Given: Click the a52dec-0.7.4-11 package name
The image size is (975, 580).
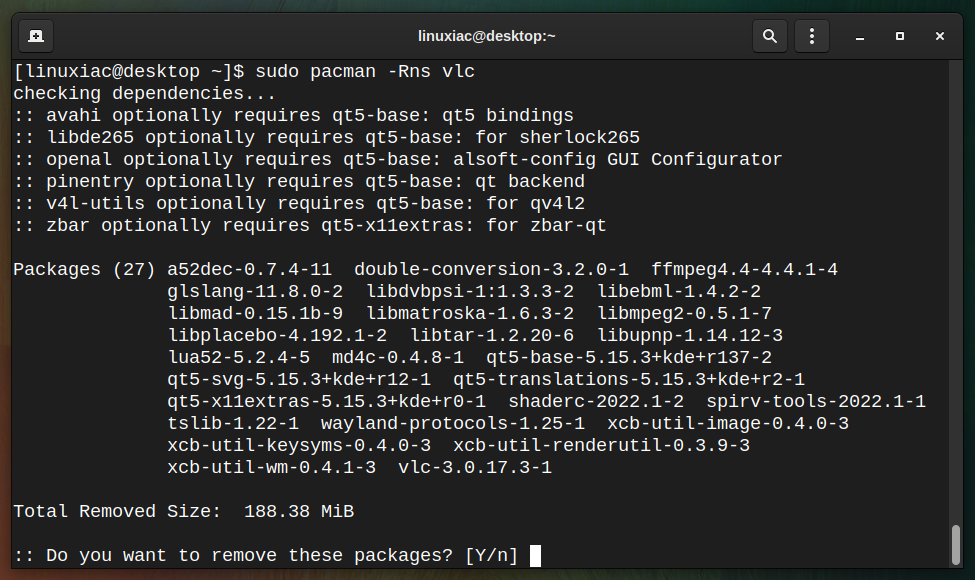Looking at the screenshot, I should pos(249,270).
